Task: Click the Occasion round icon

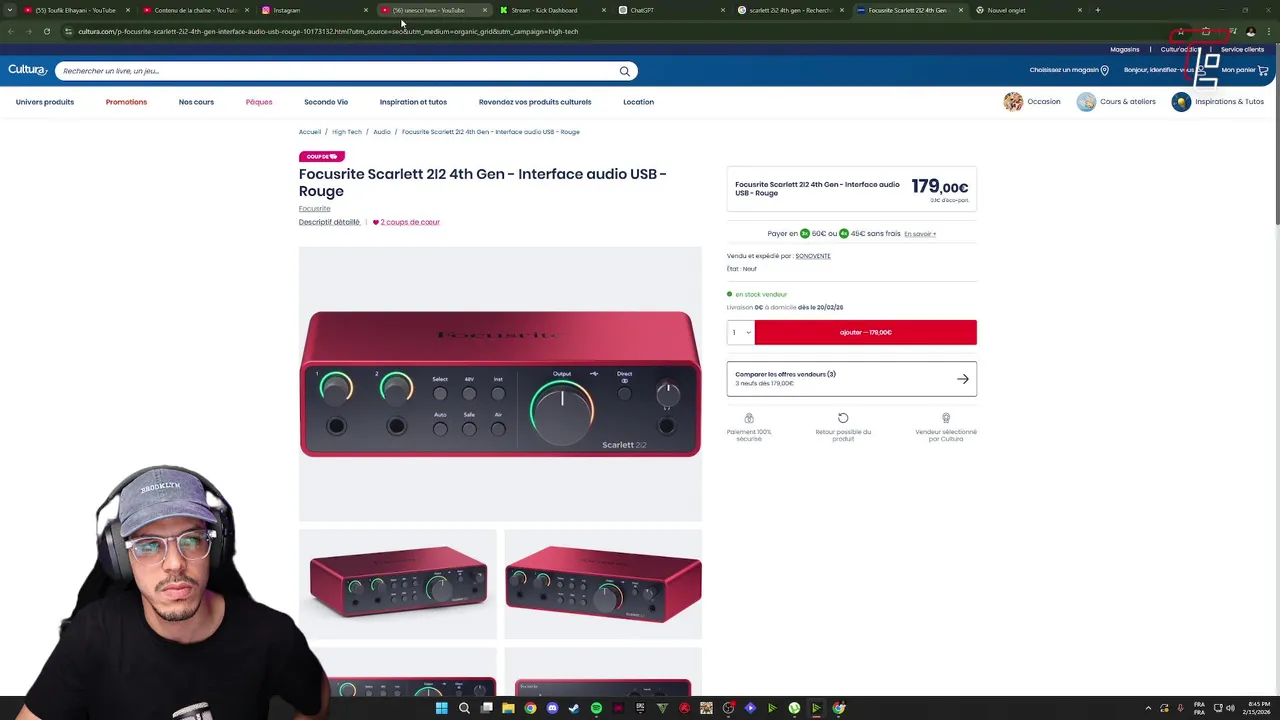Action: click(1013, 101)
